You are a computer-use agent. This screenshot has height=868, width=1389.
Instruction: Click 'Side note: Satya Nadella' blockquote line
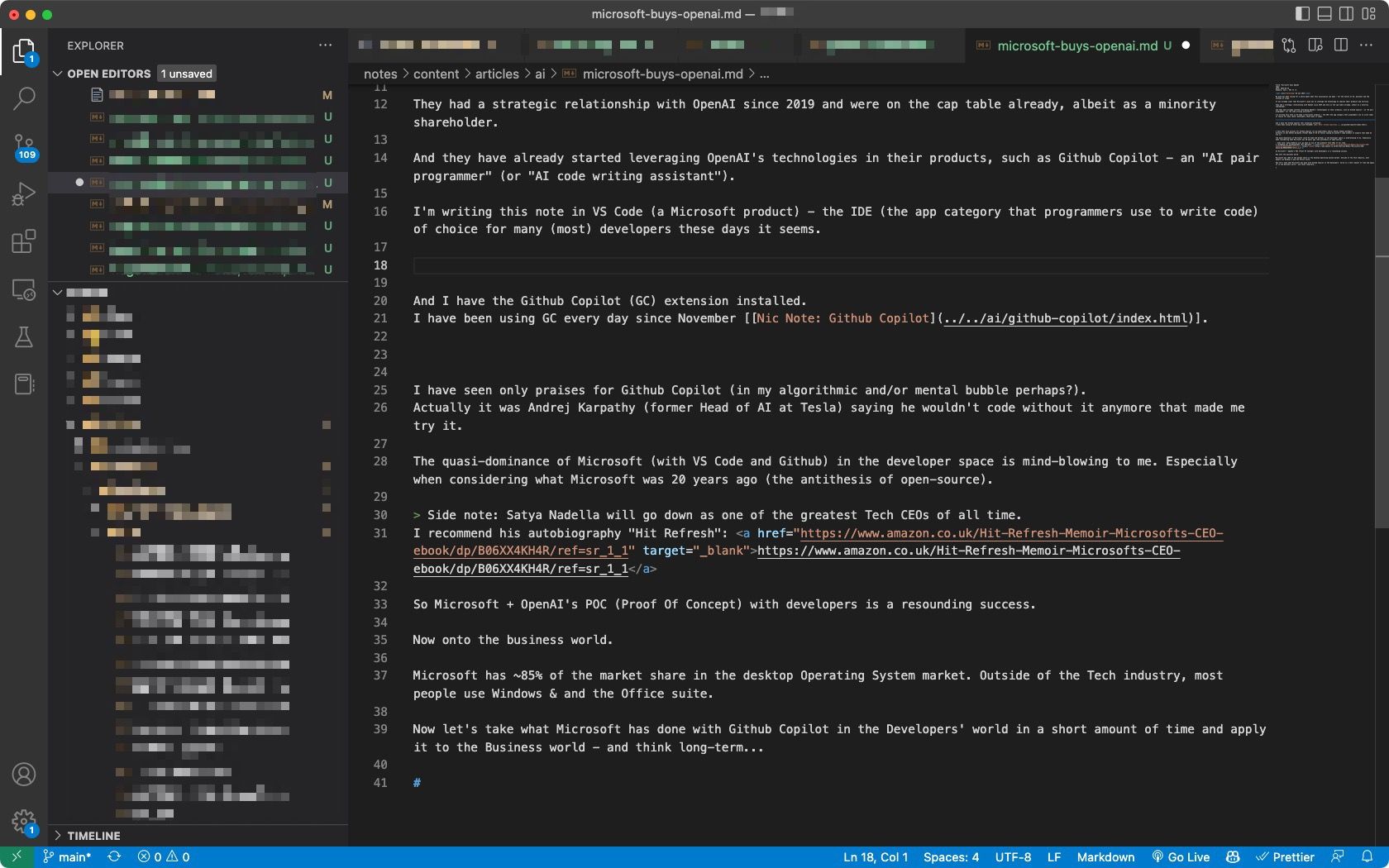[x=717, y=515]
